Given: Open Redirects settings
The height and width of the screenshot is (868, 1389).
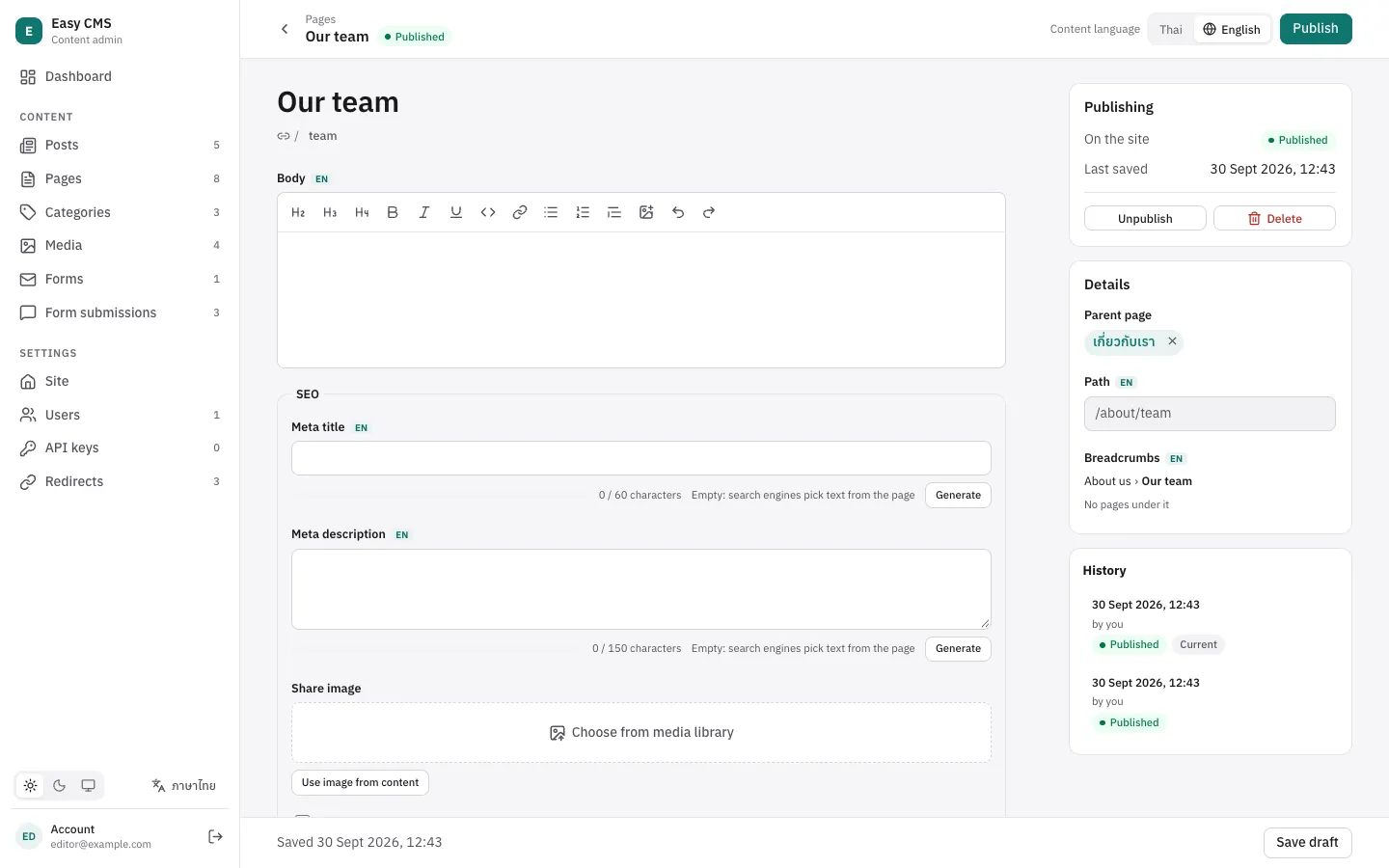Looking at the screenshot, I should pyautogui.click(x=120, y=481).
